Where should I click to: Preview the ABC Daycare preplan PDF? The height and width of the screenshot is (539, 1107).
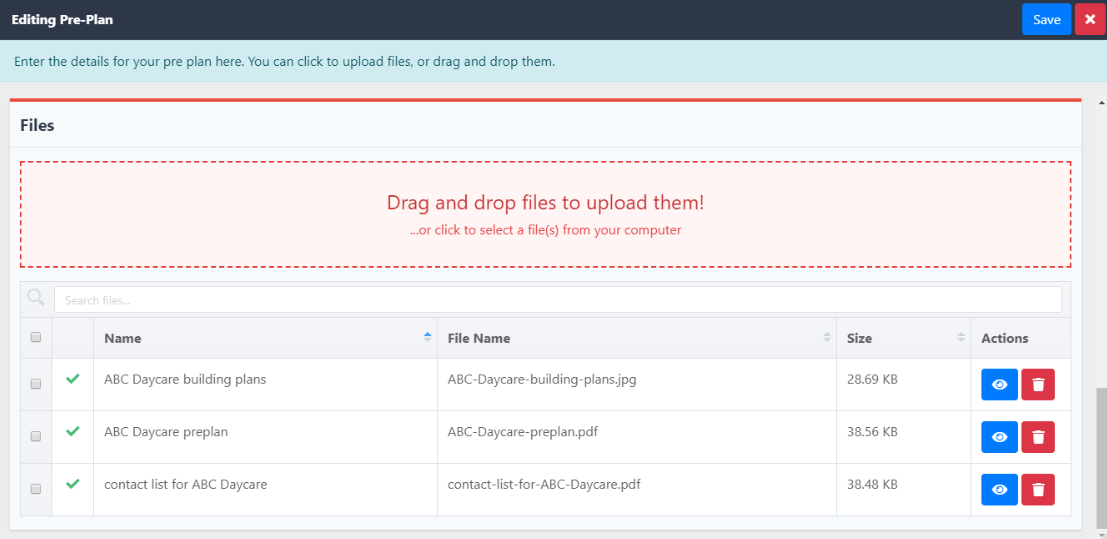[999, 437]
